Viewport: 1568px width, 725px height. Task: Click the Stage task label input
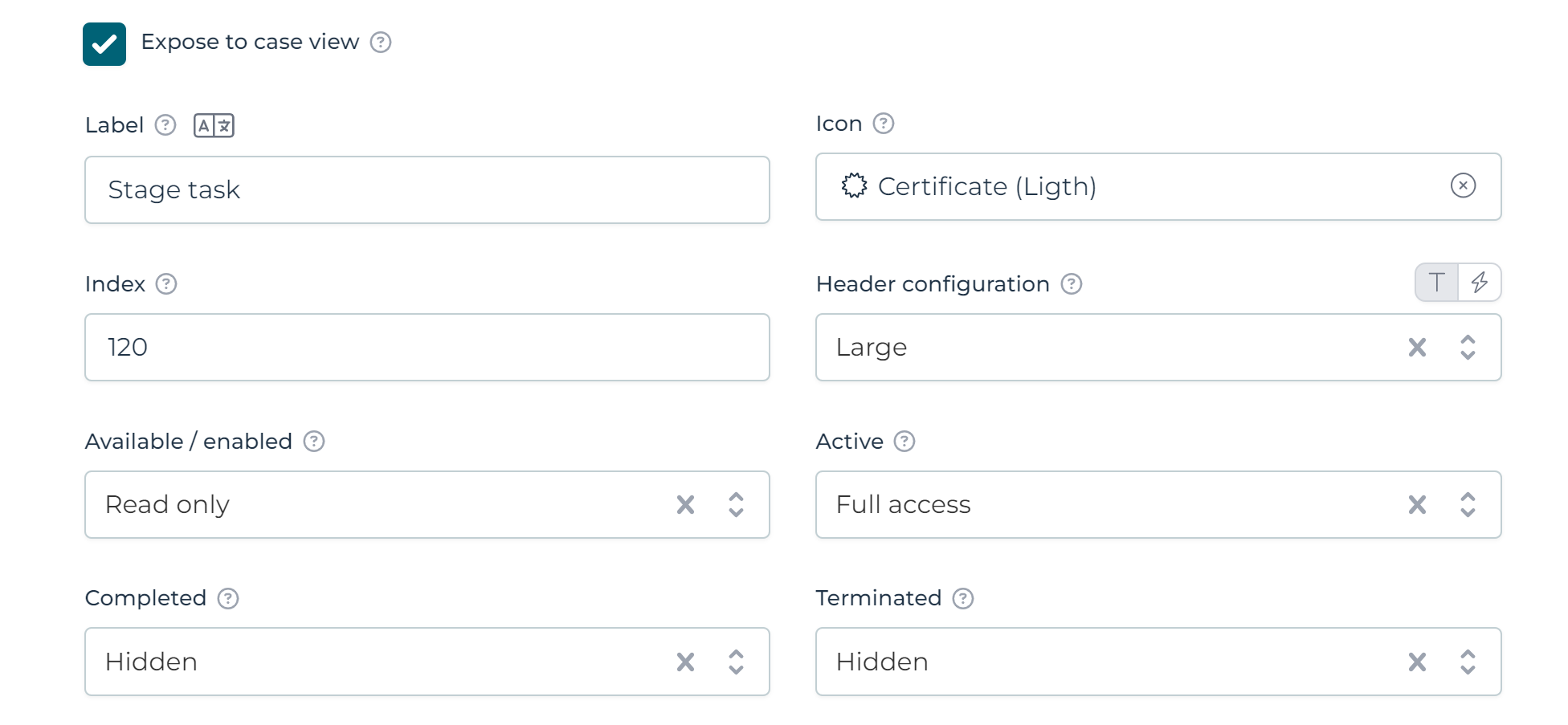427,190
